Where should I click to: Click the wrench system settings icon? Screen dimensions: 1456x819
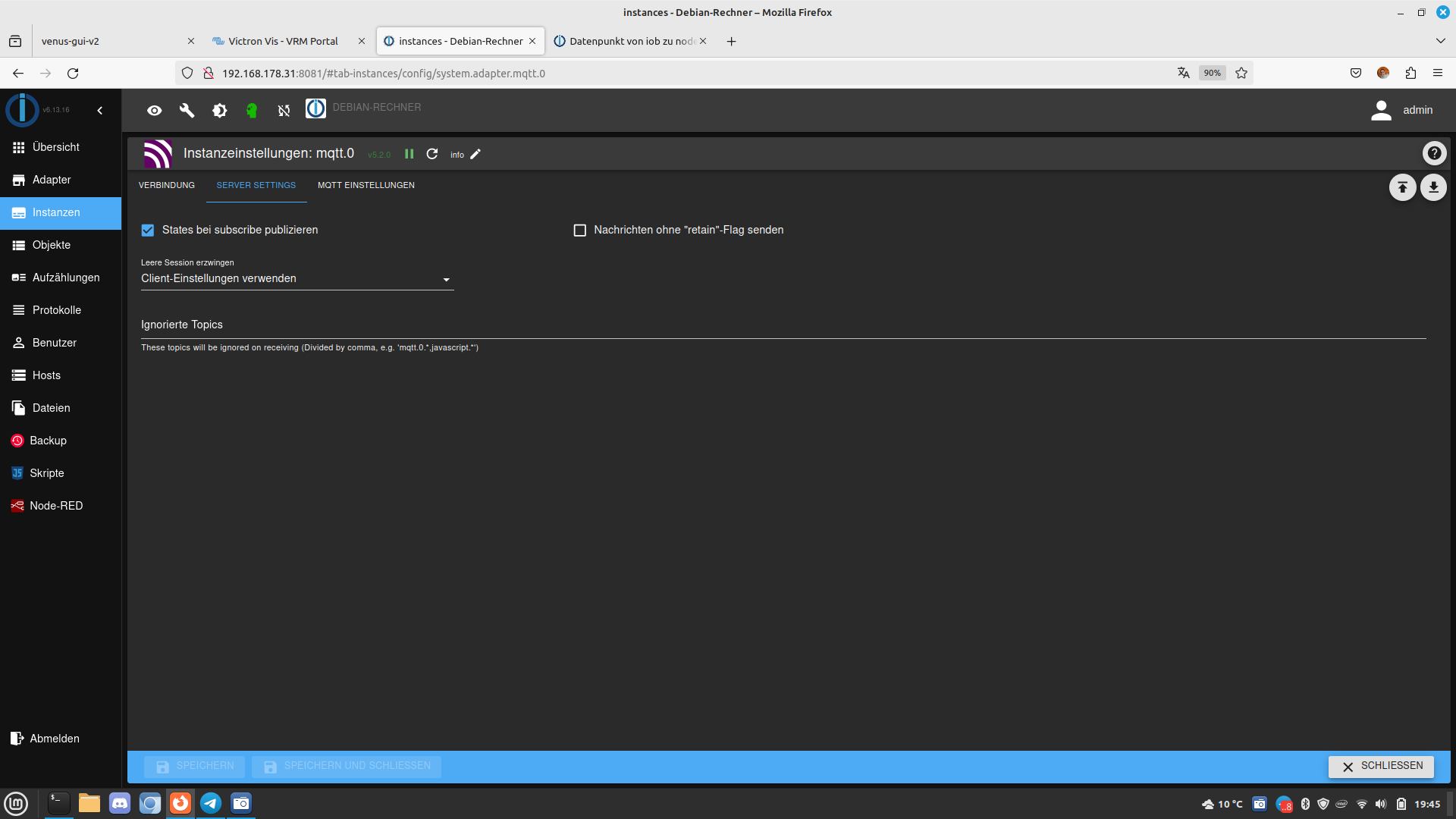coord(187,111)
